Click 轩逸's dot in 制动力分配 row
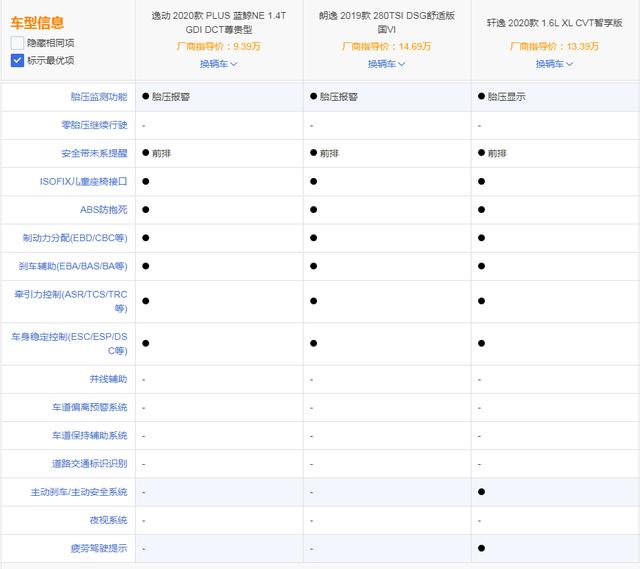 (482, 238)
